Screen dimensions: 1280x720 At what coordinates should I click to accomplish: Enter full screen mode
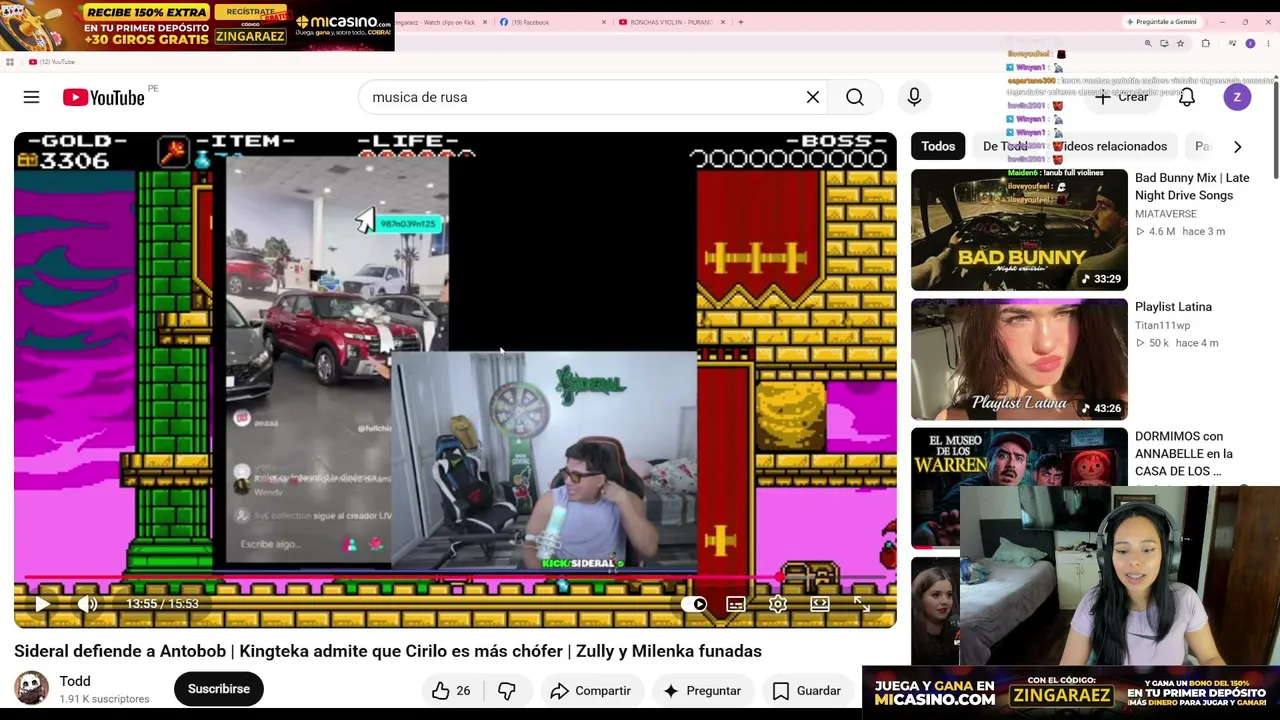point(862,604)
